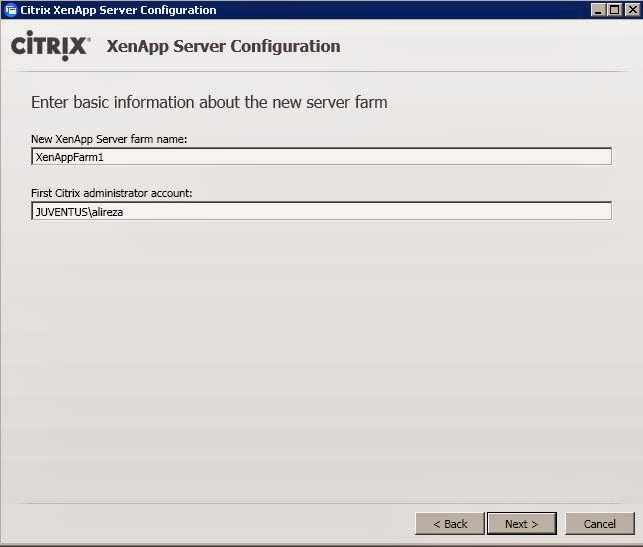Focus the New XenApp Server farm name field
This screenshot has height=547, width=643.
click(x=322, y=157)
